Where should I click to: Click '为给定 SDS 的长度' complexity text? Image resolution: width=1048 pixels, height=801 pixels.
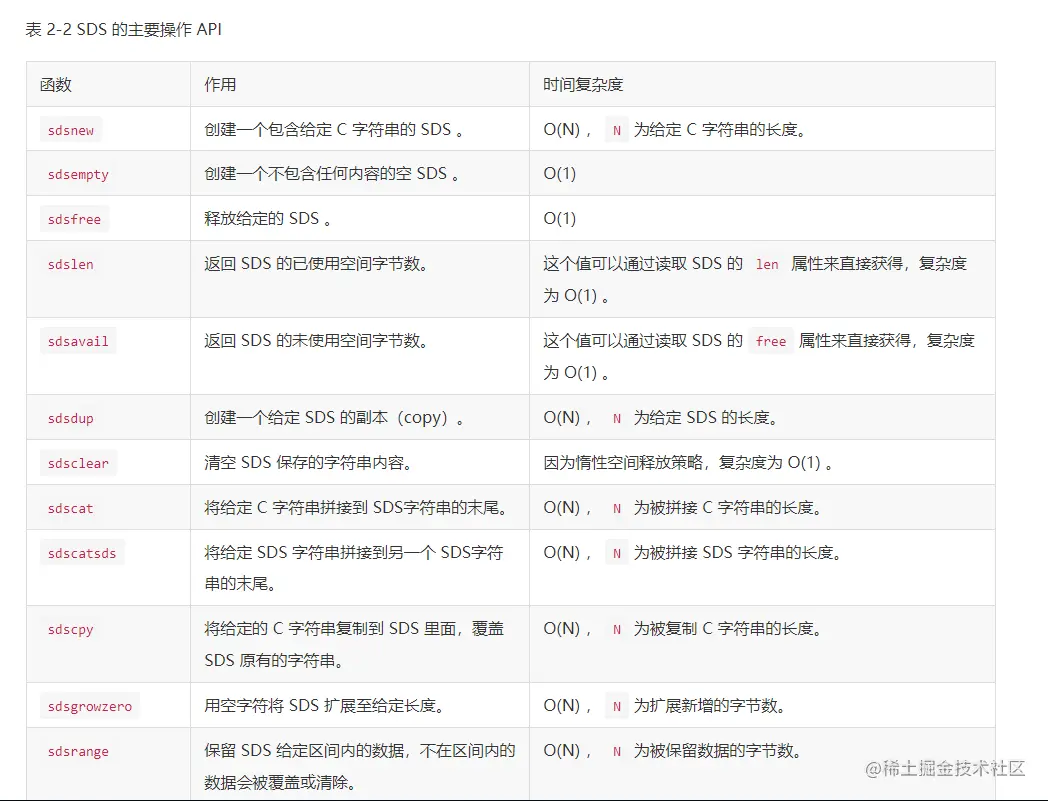click(x=706, y=418)
